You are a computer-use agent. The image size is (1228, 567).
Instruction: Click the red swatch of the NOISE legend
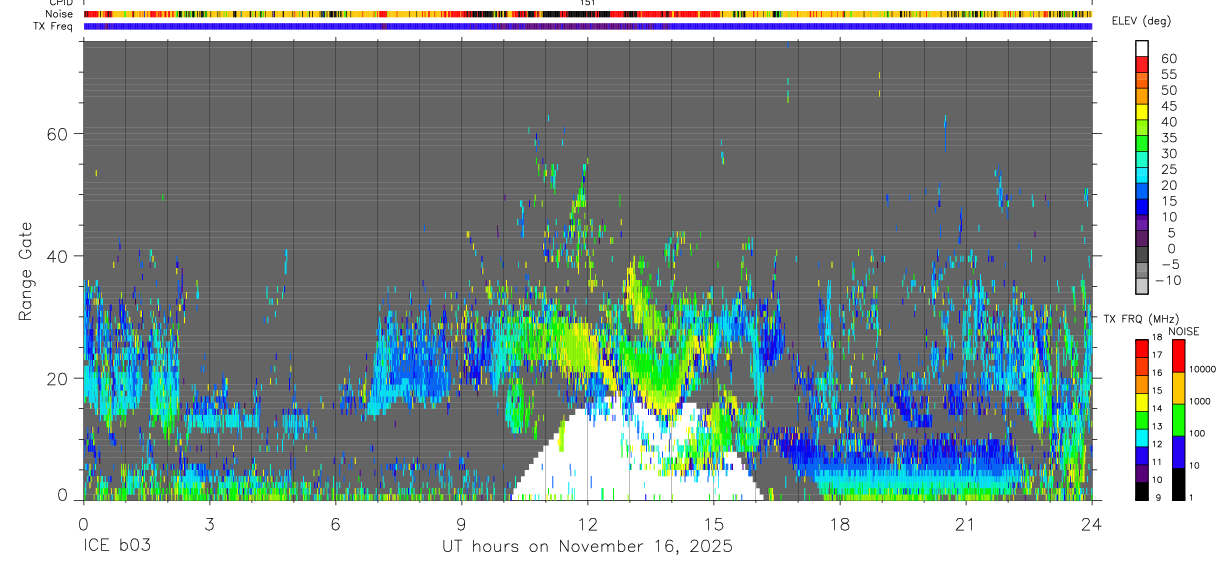(1179, 355)
